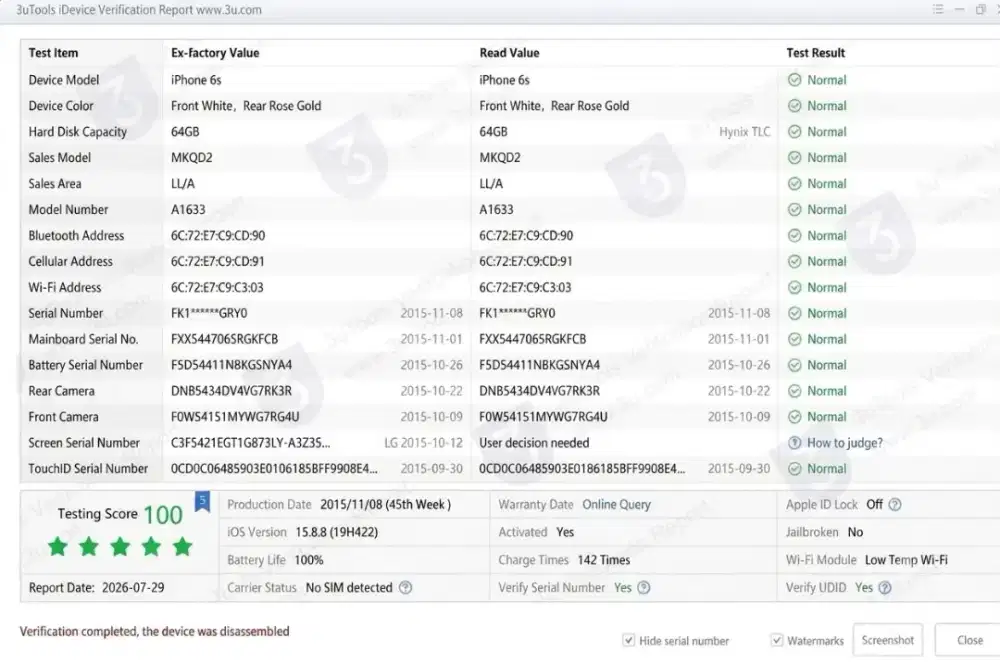Click the User decision needed text
1000x664 pixels.
click(x=534, y=443)
